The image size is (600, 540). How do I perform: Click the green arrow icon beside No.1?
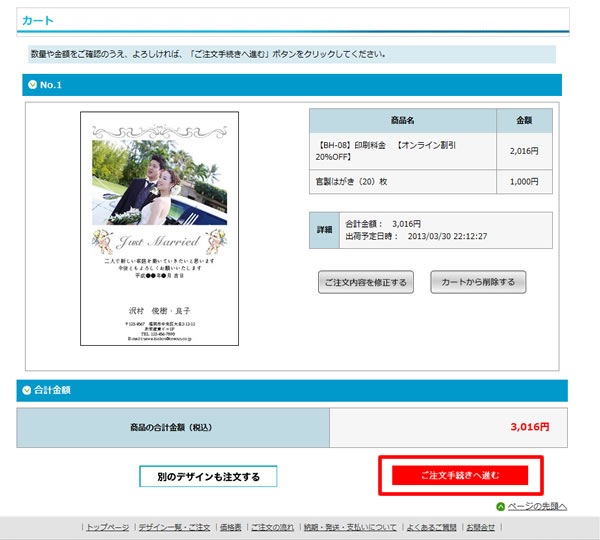click(x=33, y=85)
